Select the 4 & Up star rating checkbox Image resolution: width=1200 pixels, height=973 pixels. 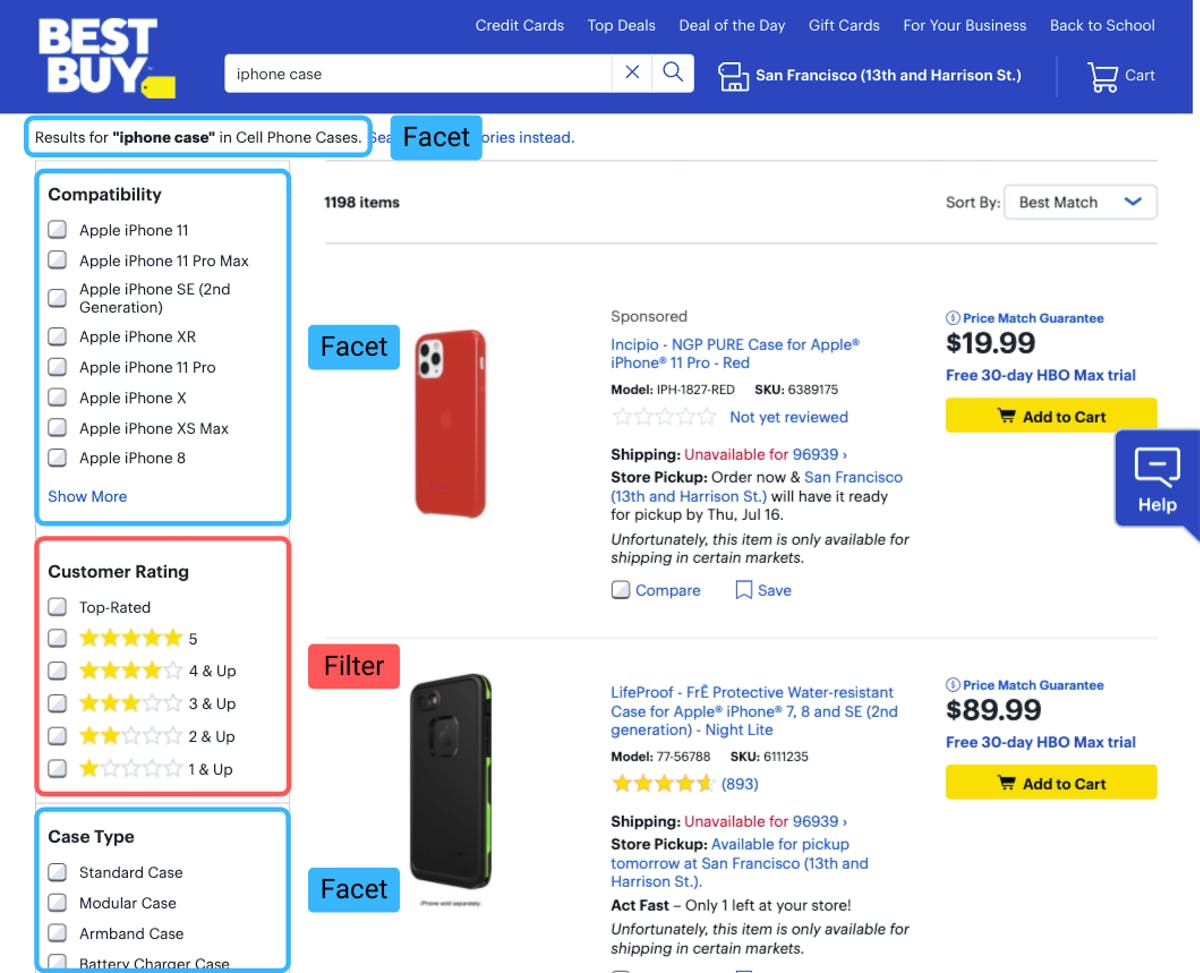click(x=58, y=670)
